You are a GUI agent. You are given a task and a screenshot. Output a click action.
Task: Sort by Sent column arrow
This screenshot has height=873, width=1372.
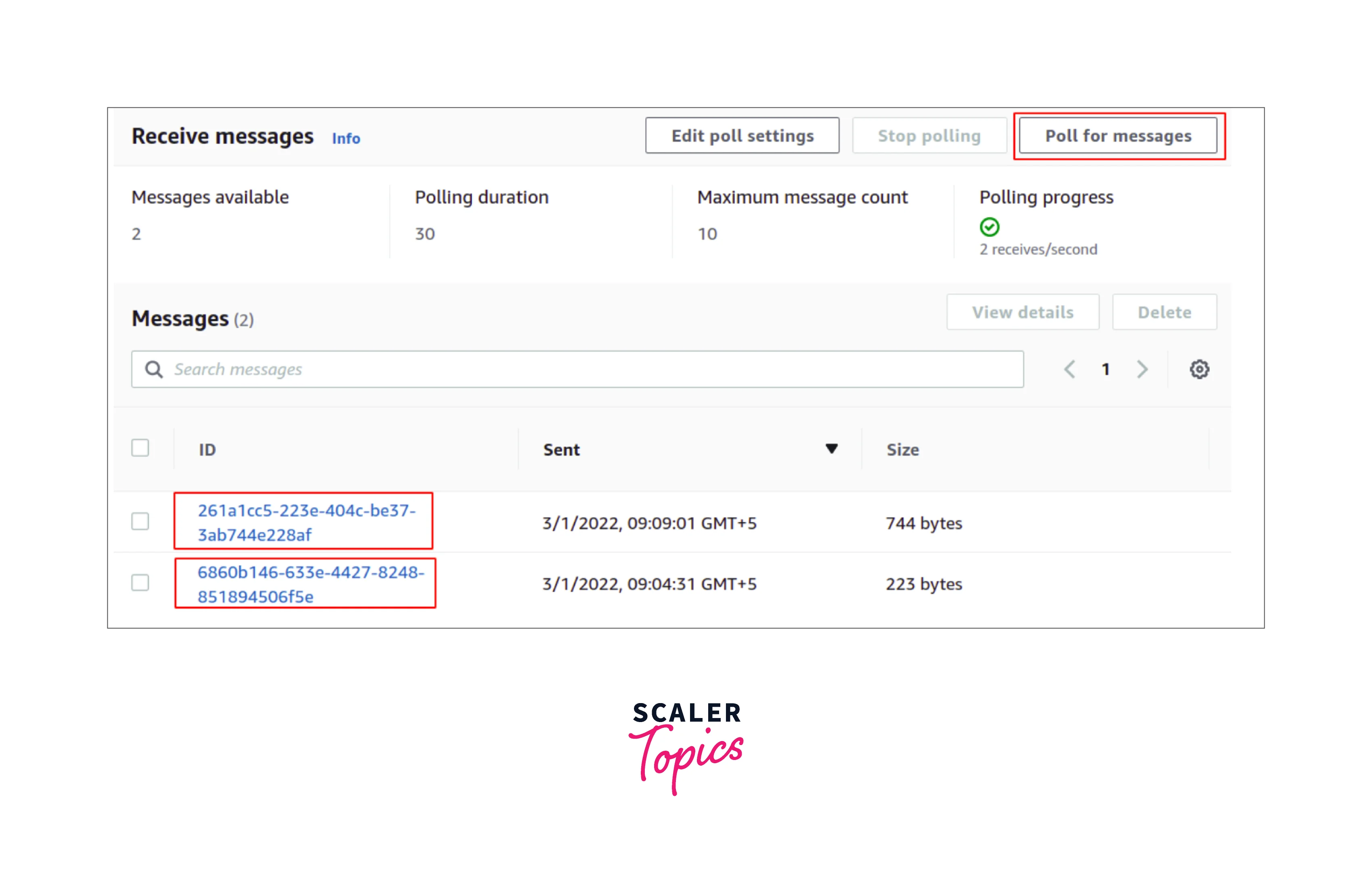[831, 449]
